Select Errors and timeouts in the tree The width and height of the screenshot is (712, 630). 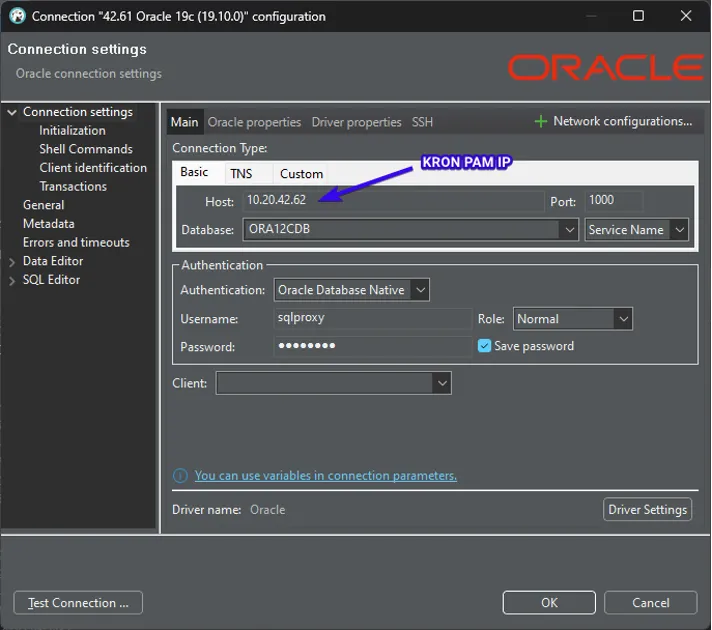76,243
